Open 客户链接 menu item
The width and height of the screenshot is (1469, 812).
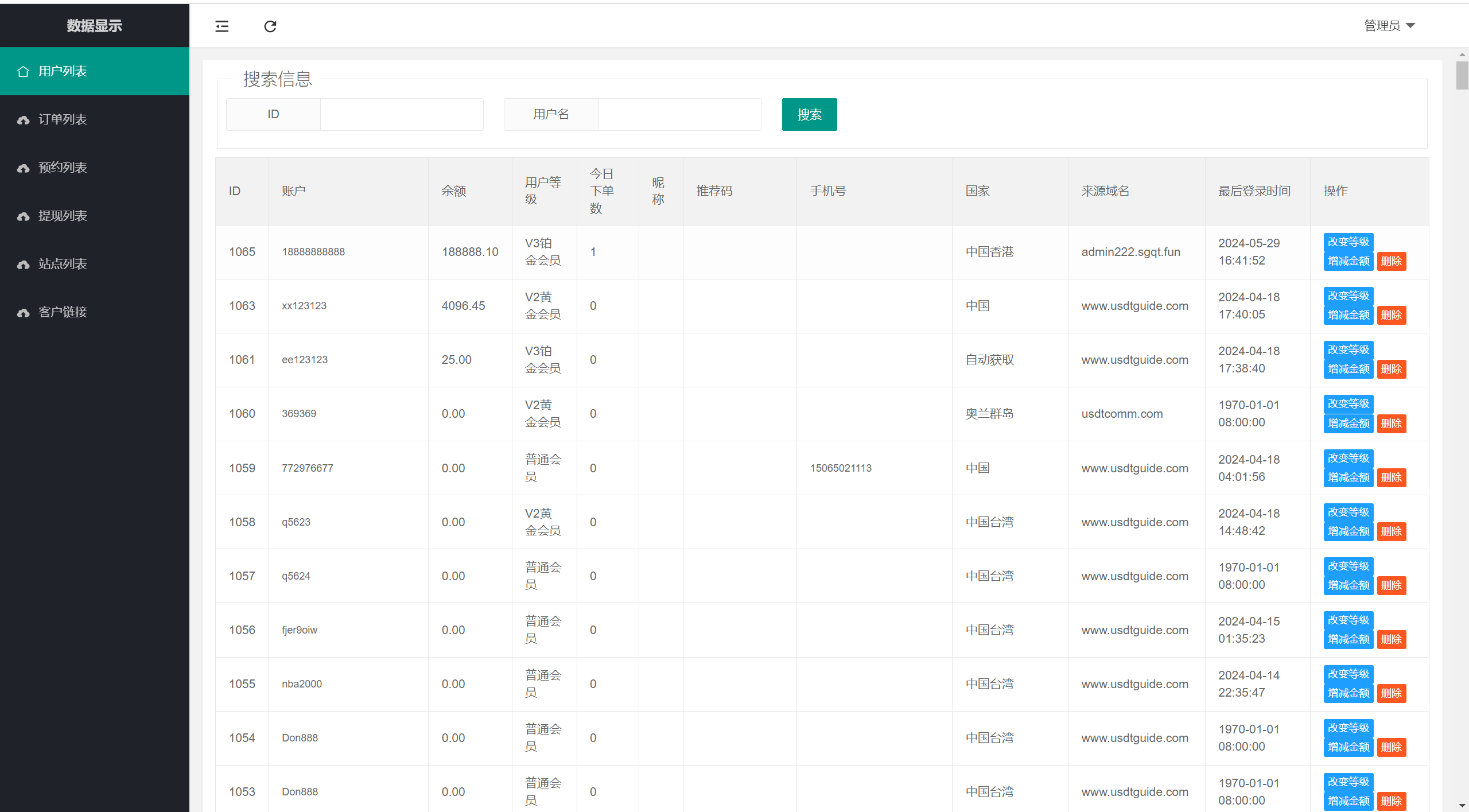tap(63, 312)
